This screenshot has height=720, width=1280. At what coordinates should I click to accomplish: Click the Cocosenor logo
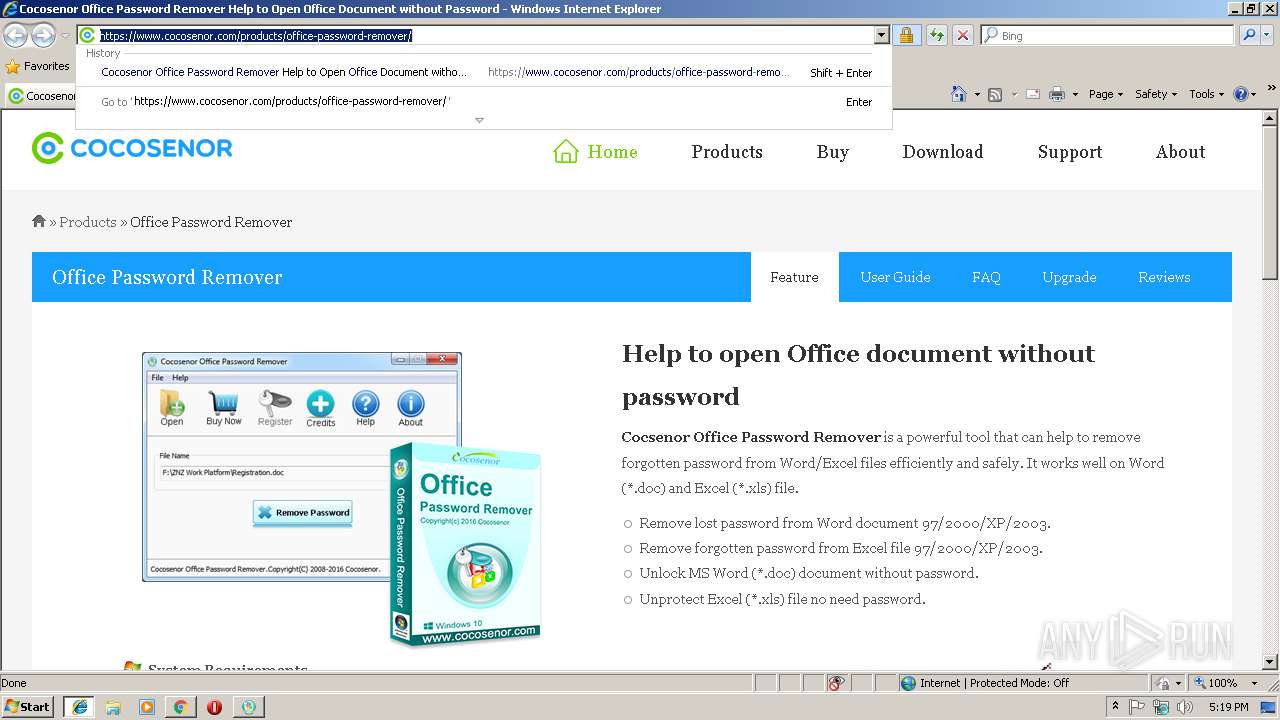[x=132, y=148]
